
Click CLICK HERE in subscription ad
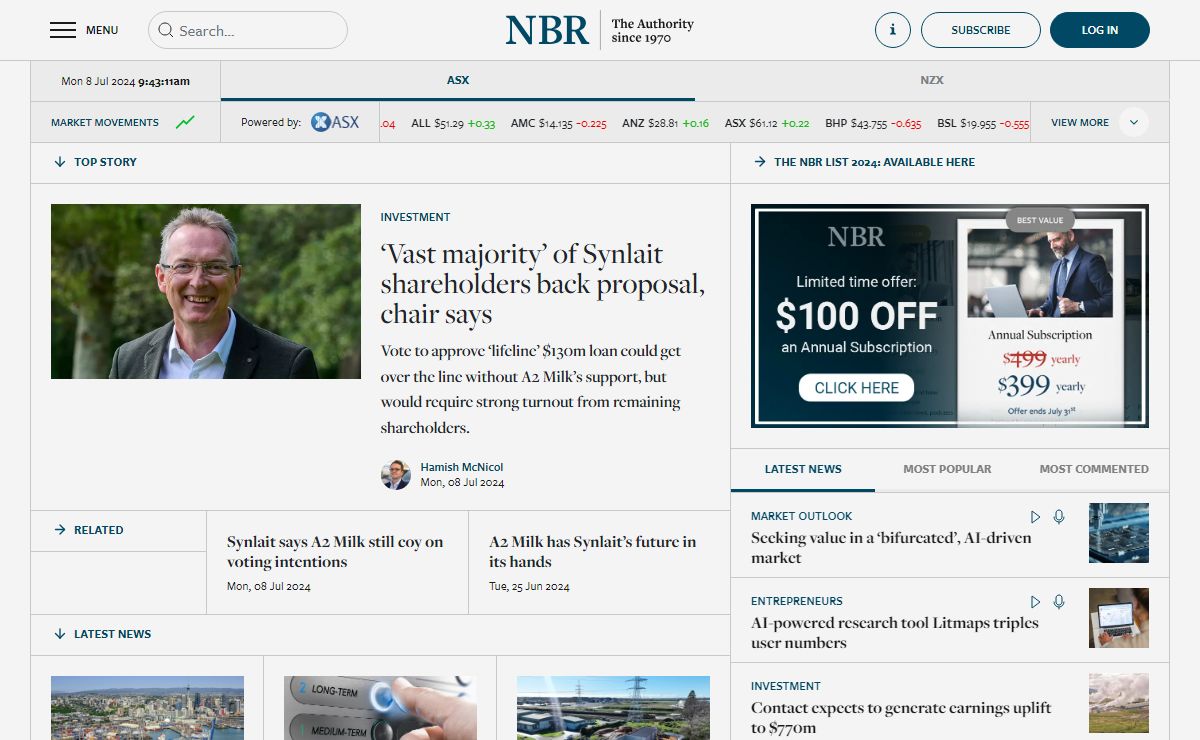856,388
